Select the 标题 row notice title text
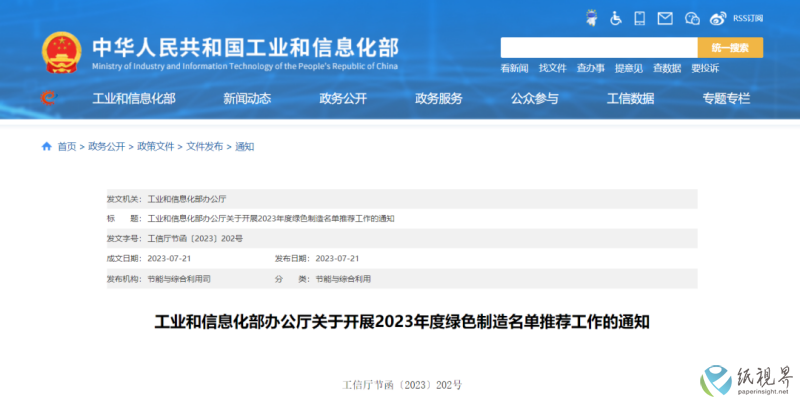The height and width of the screenshot is (399, 800). (271, 219)
